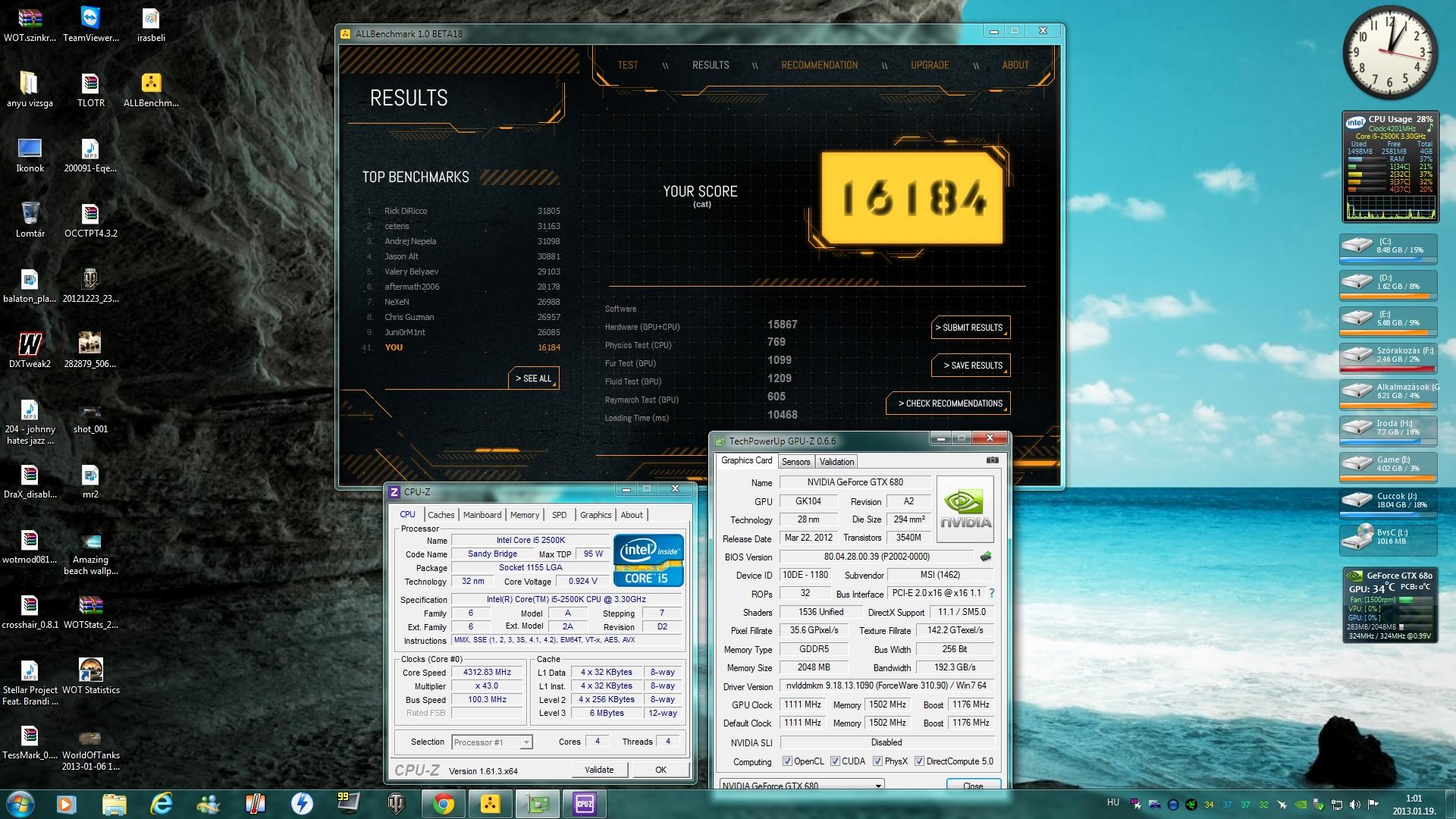Click the CPU Usage gadget graph
This screenshot has width=1456, height=819.
pos(1390,207)
